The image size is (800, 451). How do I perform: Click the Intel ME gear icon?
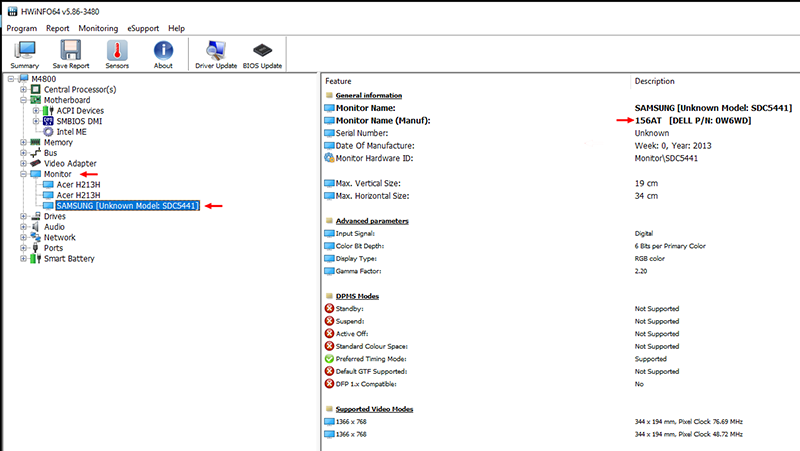[x=48, y=132]
